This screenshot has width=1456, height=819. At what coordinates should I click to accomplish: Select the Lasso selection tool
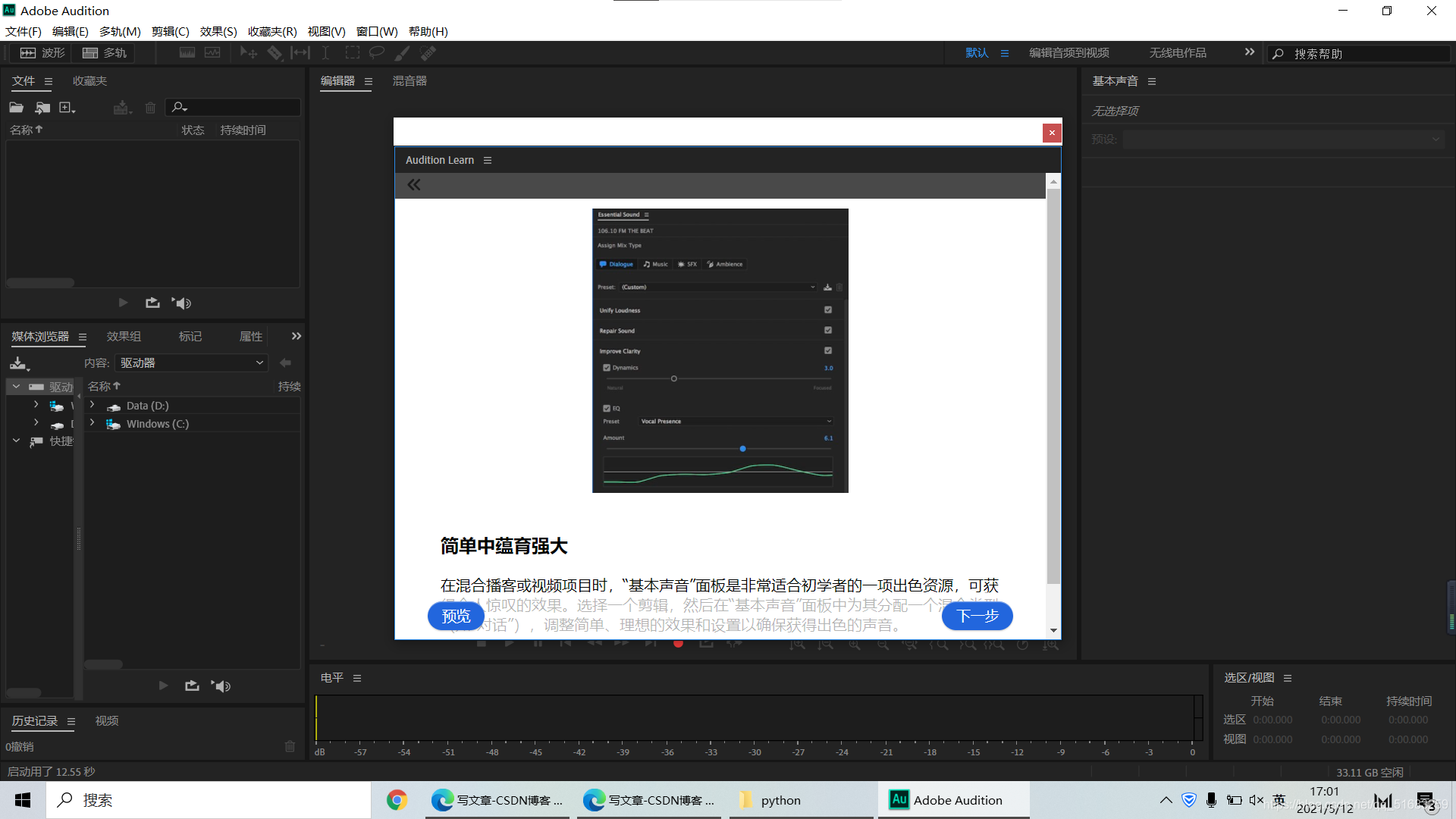(377, 53)
